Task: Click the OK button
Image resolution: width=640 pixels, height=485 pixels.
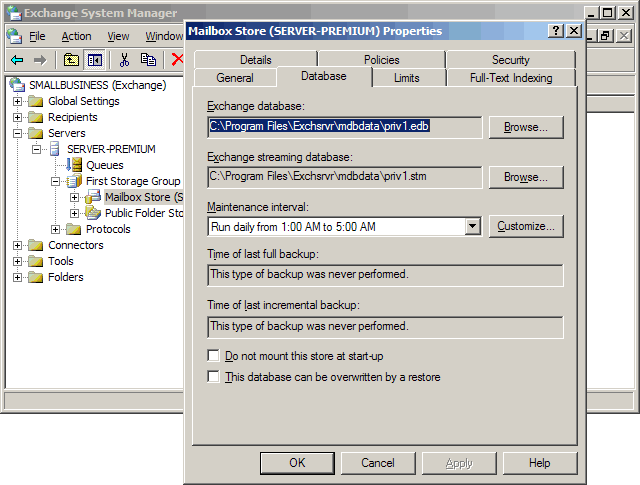Action: click(297, 463)
